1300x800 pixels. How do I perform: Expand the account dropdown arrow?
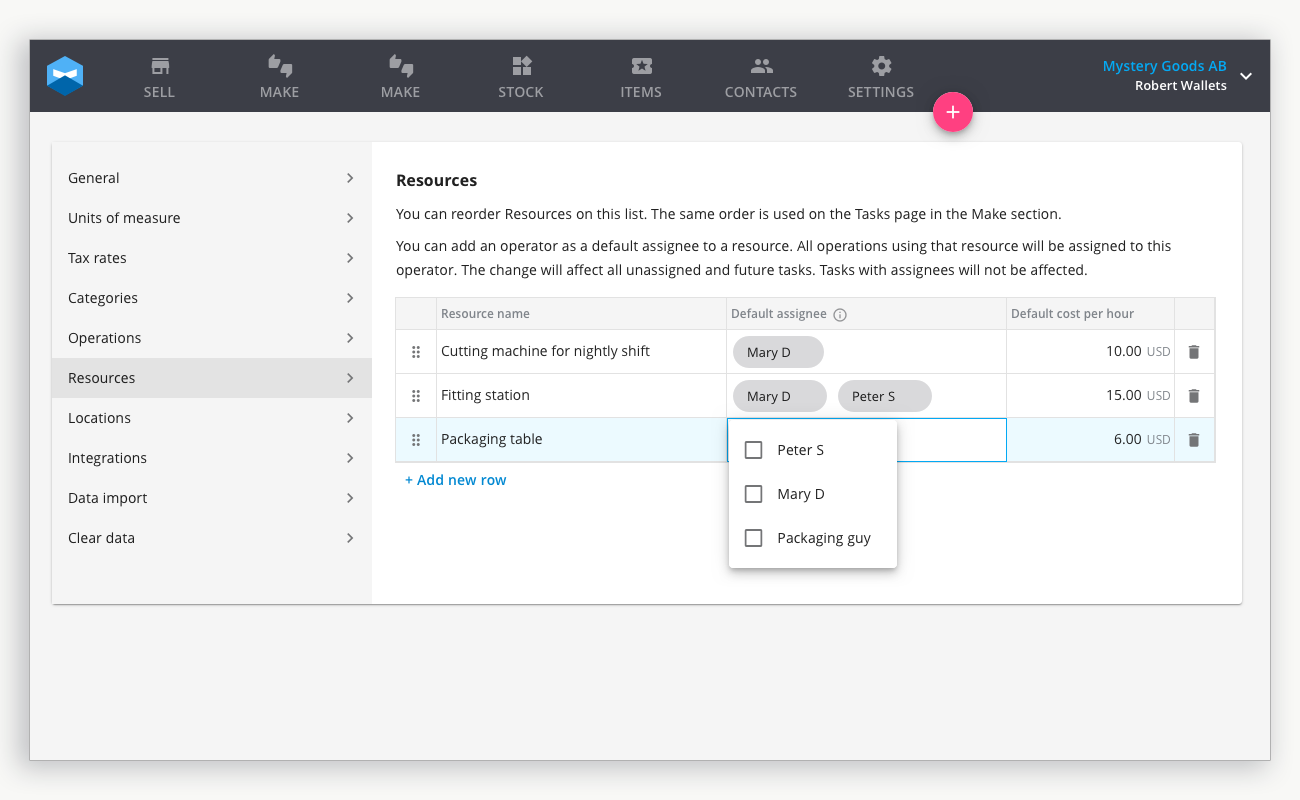tap(1246, 76)
